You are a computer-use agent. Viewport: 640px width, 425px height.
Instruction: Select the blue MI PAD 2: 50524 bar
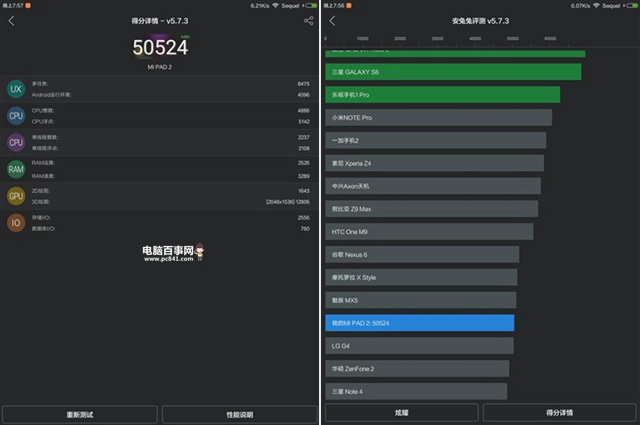420,323
